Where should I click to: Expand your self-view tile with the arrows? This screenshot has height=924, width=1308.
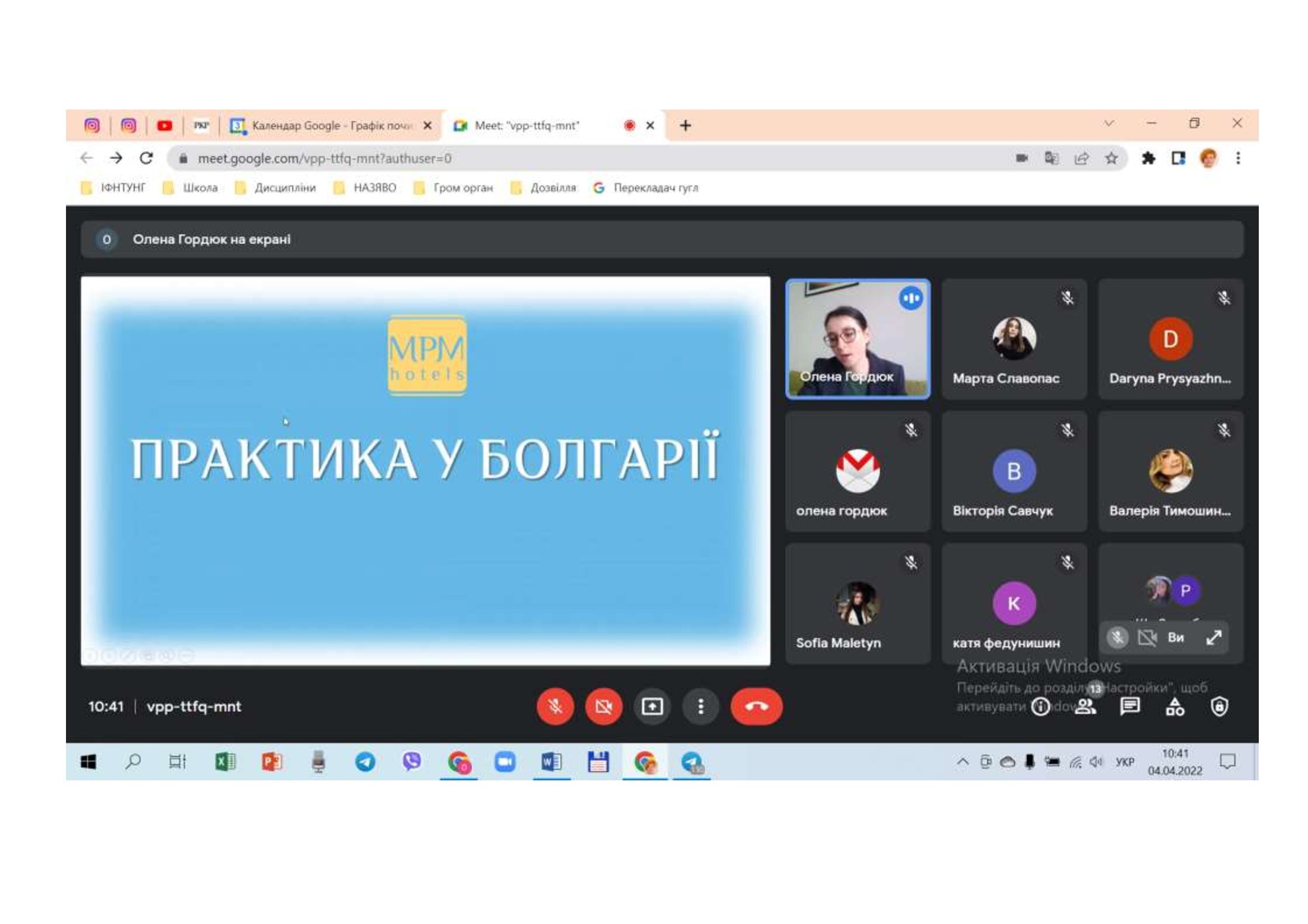(x=1214, y=638)
